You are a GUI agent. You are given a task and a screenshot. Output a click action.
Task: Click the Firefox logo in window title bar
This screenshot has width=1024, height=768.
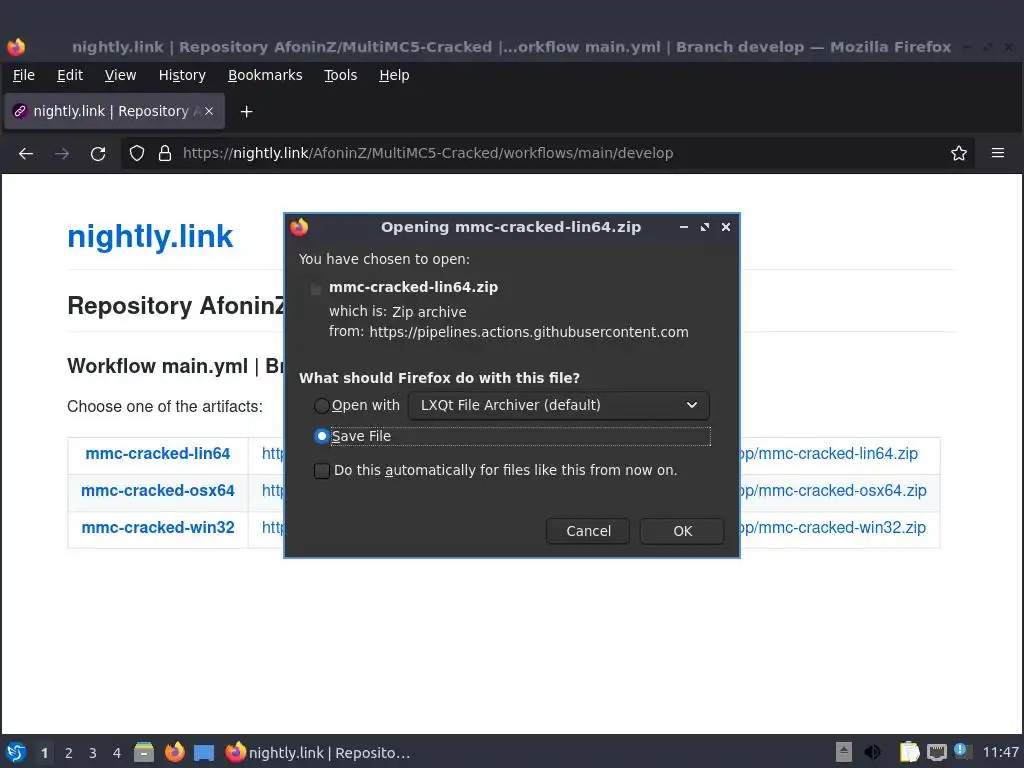(x=16, y=46)
